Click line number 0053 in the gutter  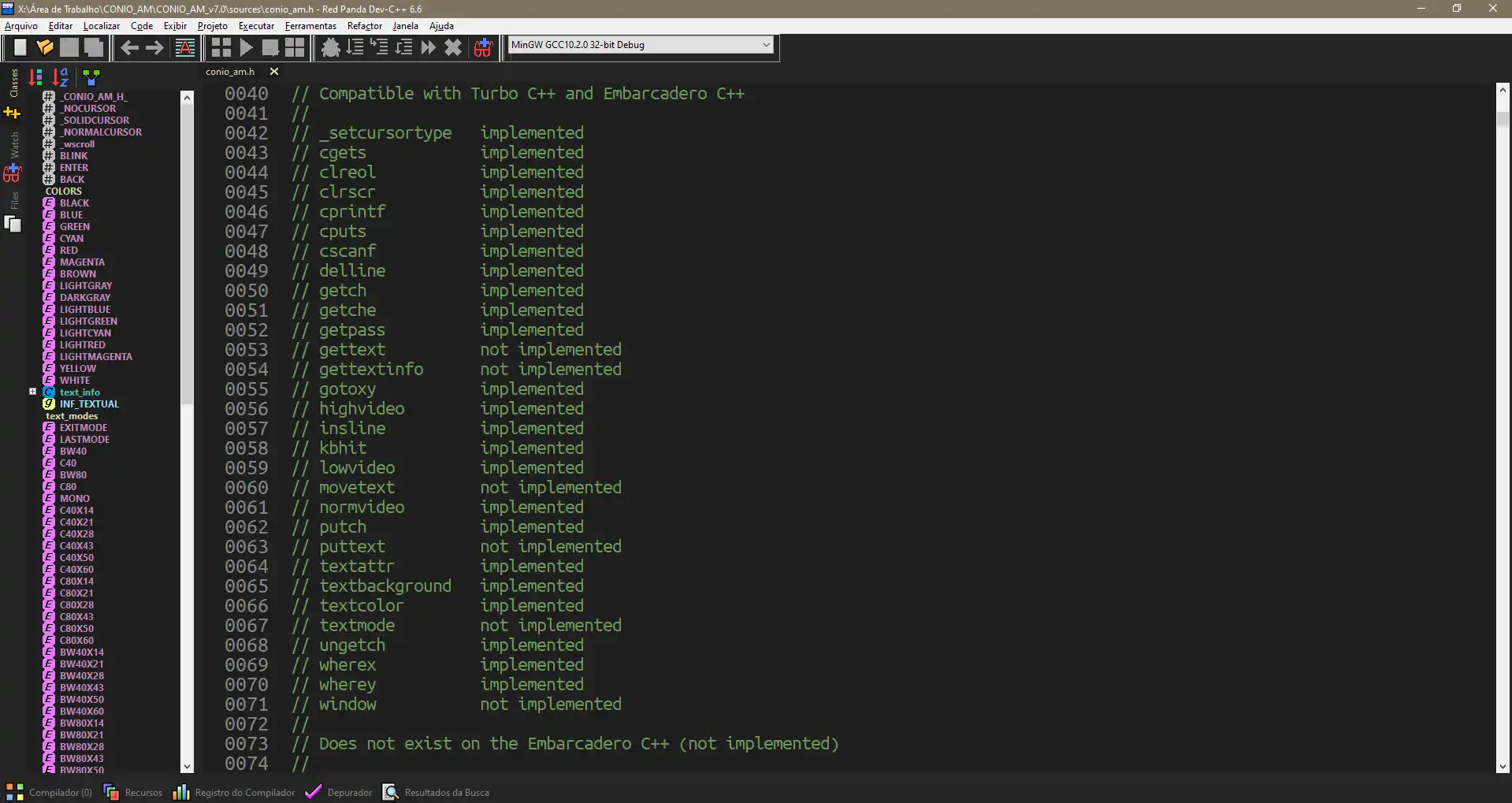click(246, 350)
